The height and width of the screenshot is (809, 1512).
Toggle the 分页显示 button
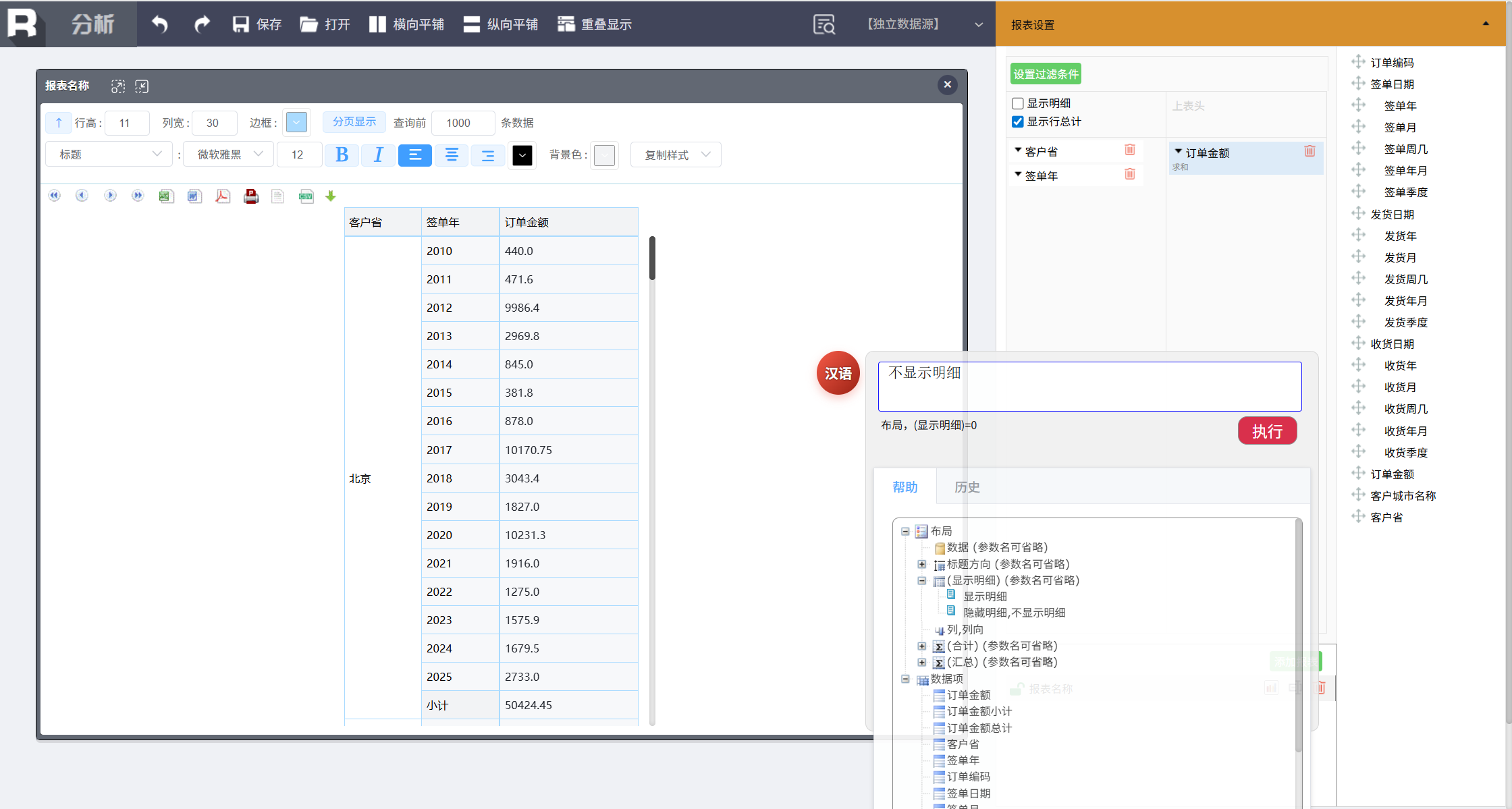354,122
